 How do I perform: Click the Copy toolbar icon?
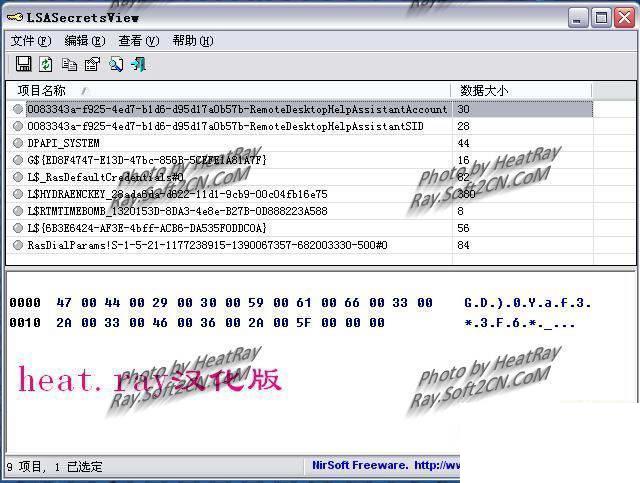pyautogui.click(x=69, y=65)
